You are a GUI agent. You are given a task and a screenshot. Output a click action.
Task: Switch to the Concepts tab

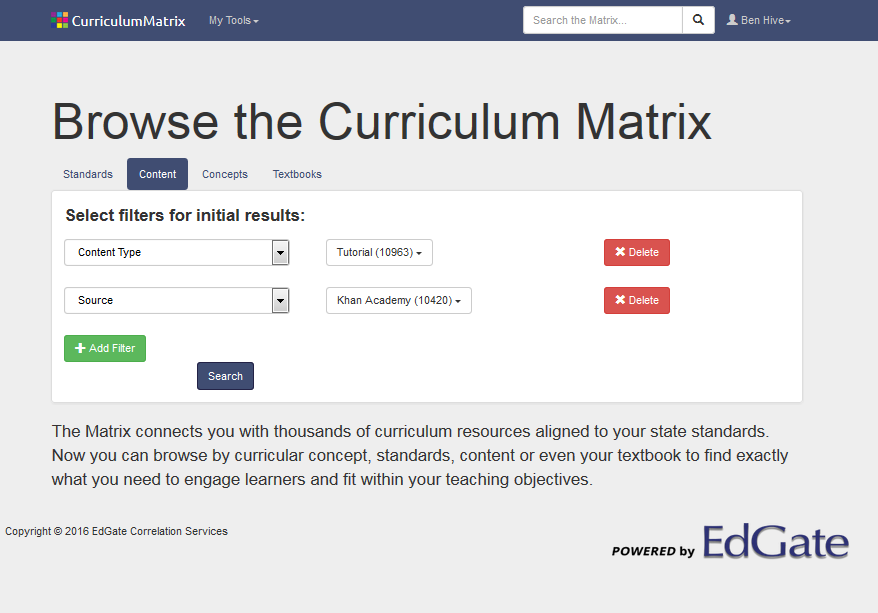click(225, 174)
